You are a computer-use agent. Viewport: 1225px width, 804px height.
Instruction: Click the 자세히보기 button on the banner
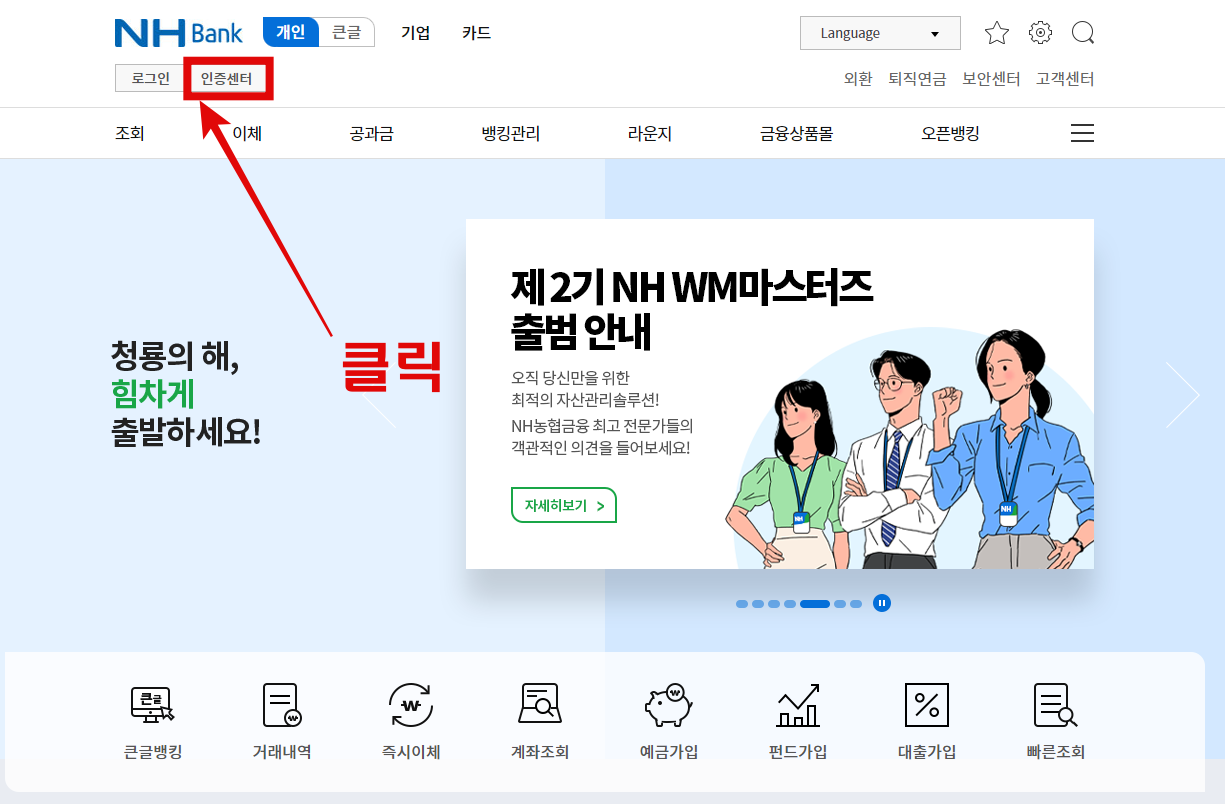coord(564,505)
